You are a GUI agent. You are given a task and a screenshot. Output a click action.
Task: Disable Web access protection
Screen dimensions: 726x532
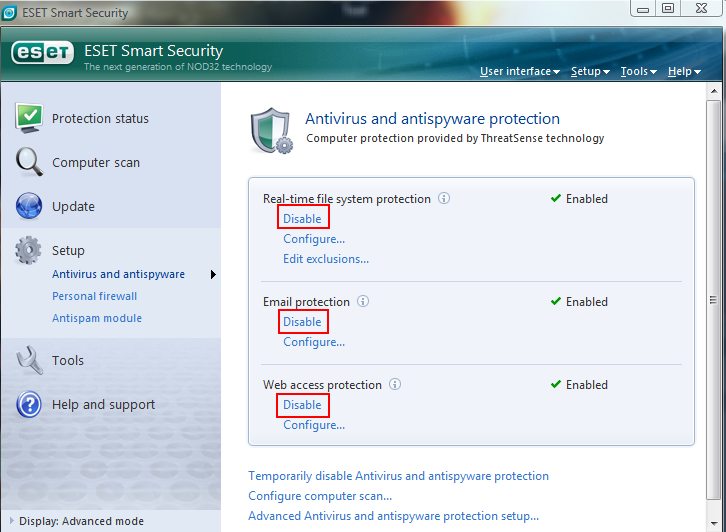coord(302,405)
